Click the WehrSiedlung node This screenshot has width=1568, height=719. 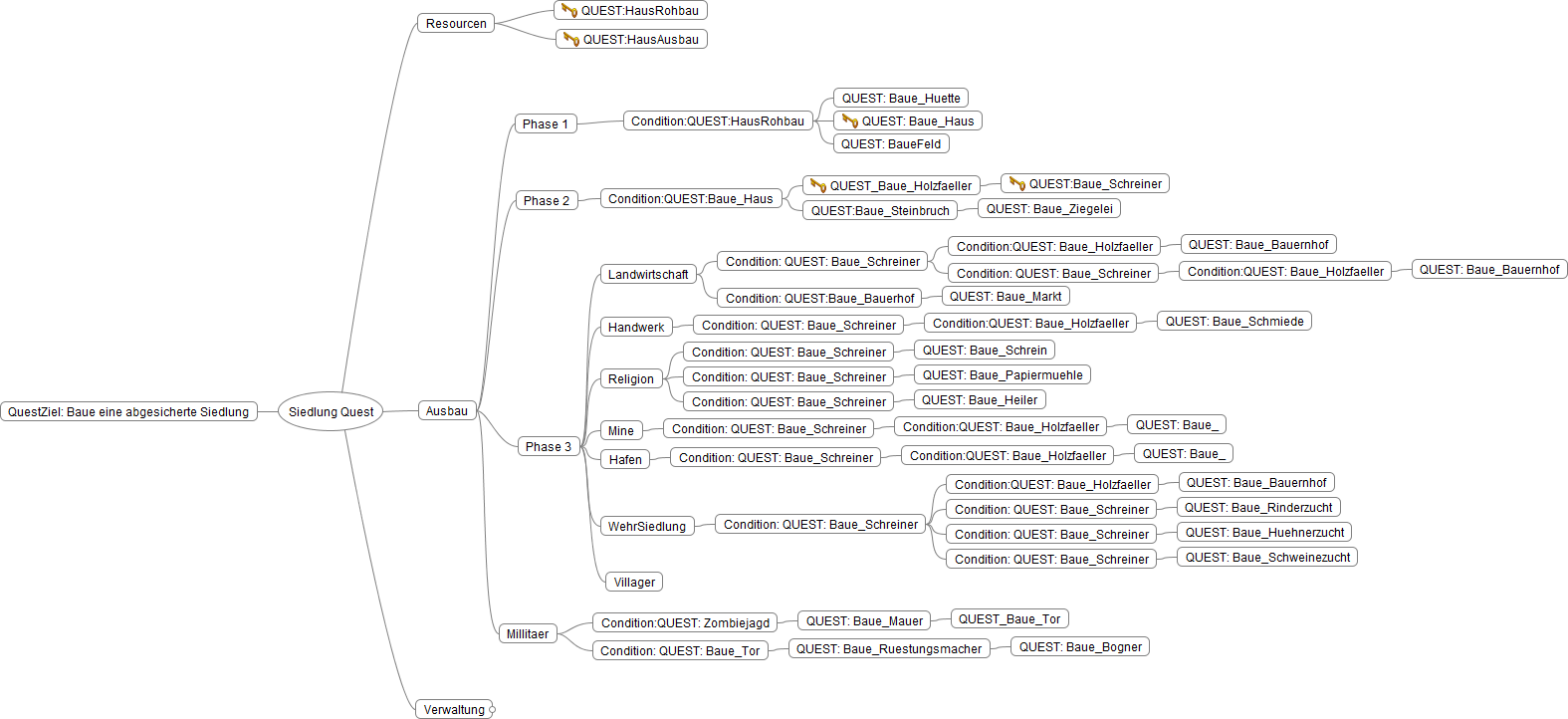(x=647, y=527)
